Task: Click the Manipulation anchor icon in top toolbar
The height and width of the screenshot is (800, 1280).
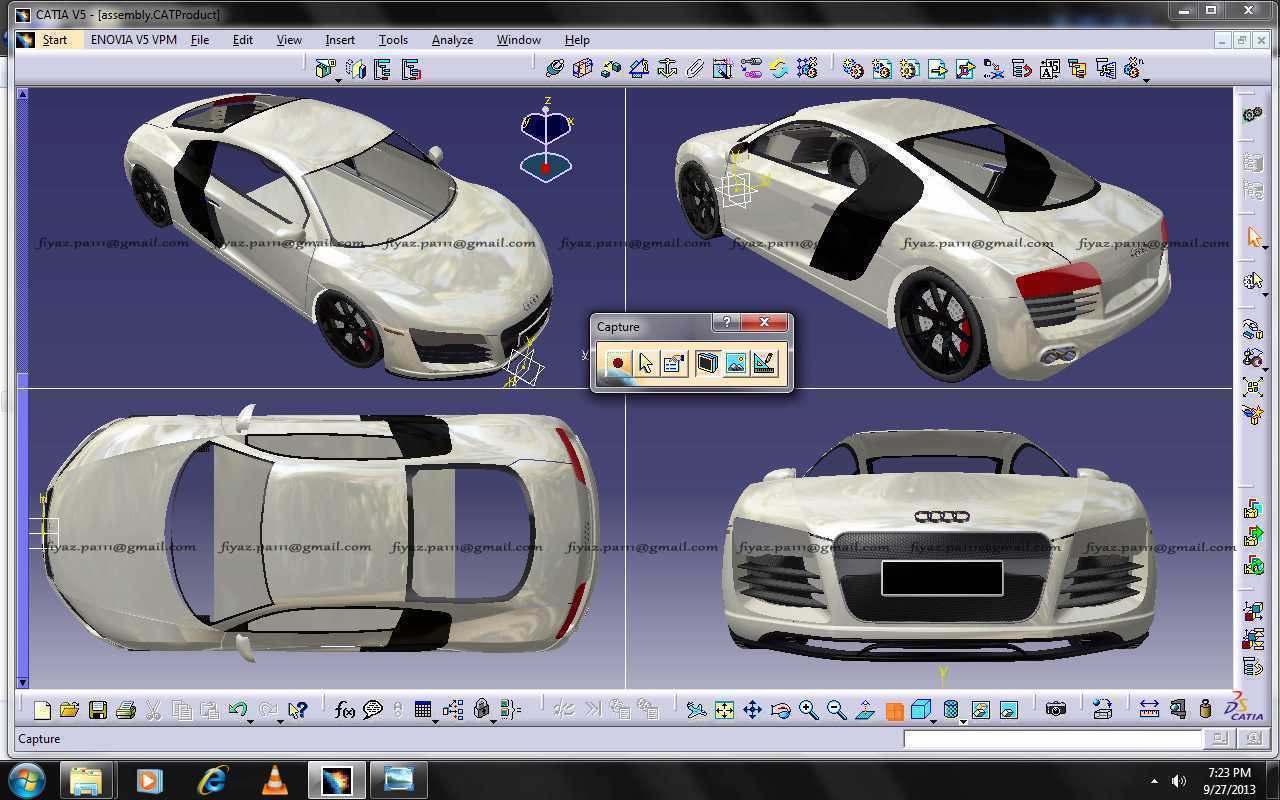Action: coord(667,68)
